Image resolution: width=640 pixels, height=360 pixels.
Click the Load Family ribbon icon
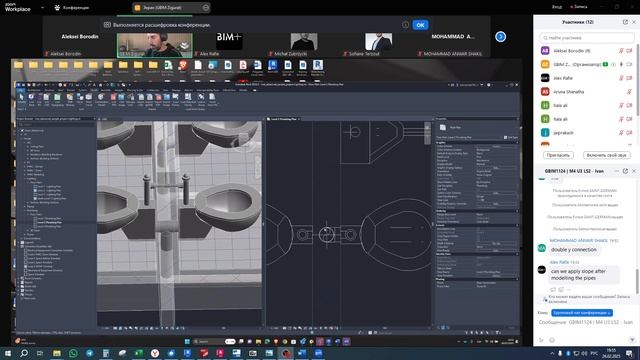[176, 99]
